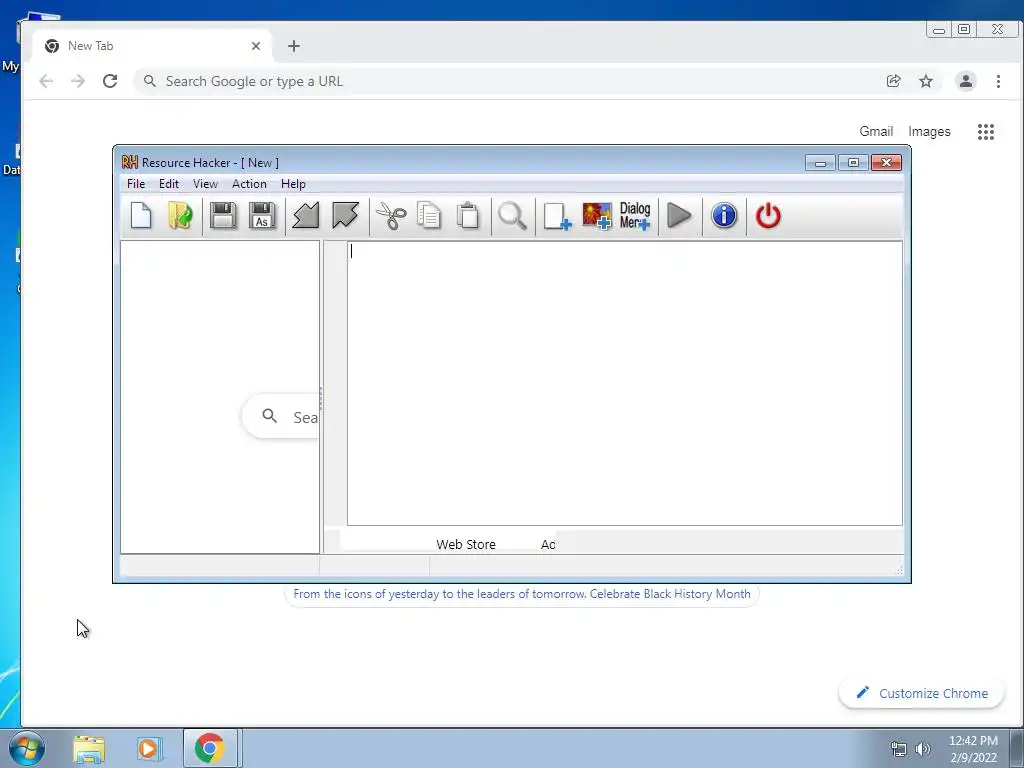
Task: Add a new image resource icon
Action: [597, 216]
